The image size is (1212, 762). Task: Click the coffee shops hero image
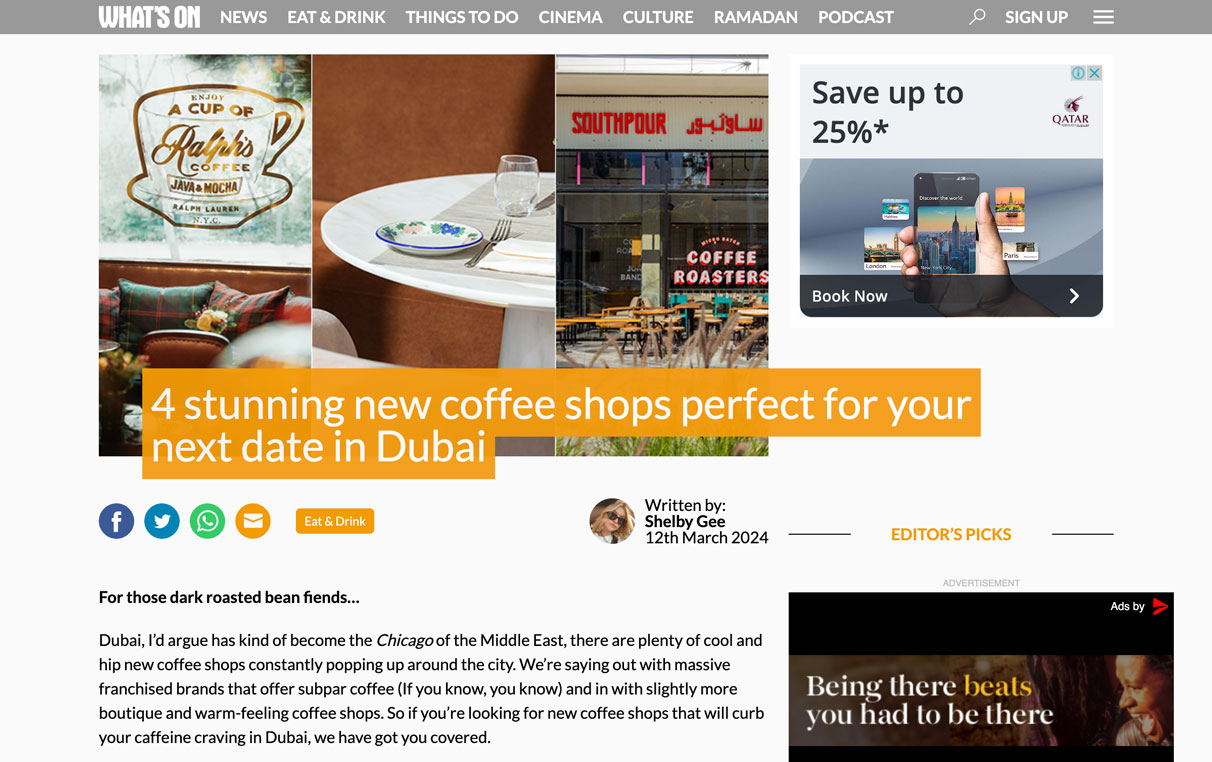point(433,255)
